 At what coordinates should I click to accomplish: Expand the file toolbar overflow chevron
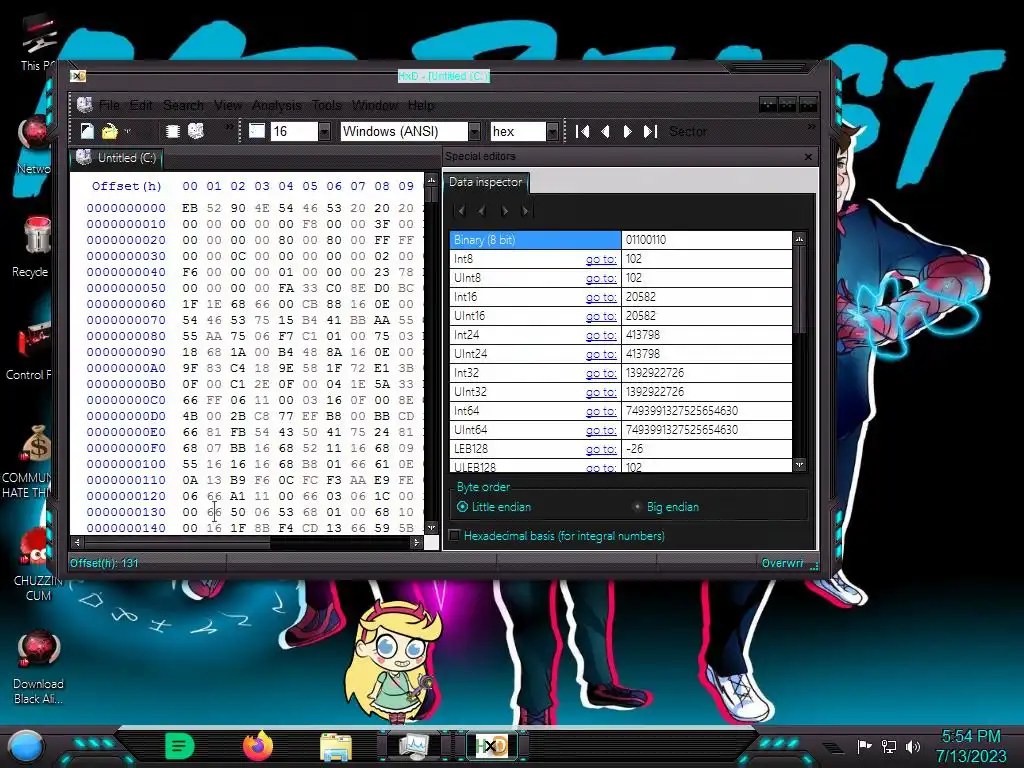(229, 127)
